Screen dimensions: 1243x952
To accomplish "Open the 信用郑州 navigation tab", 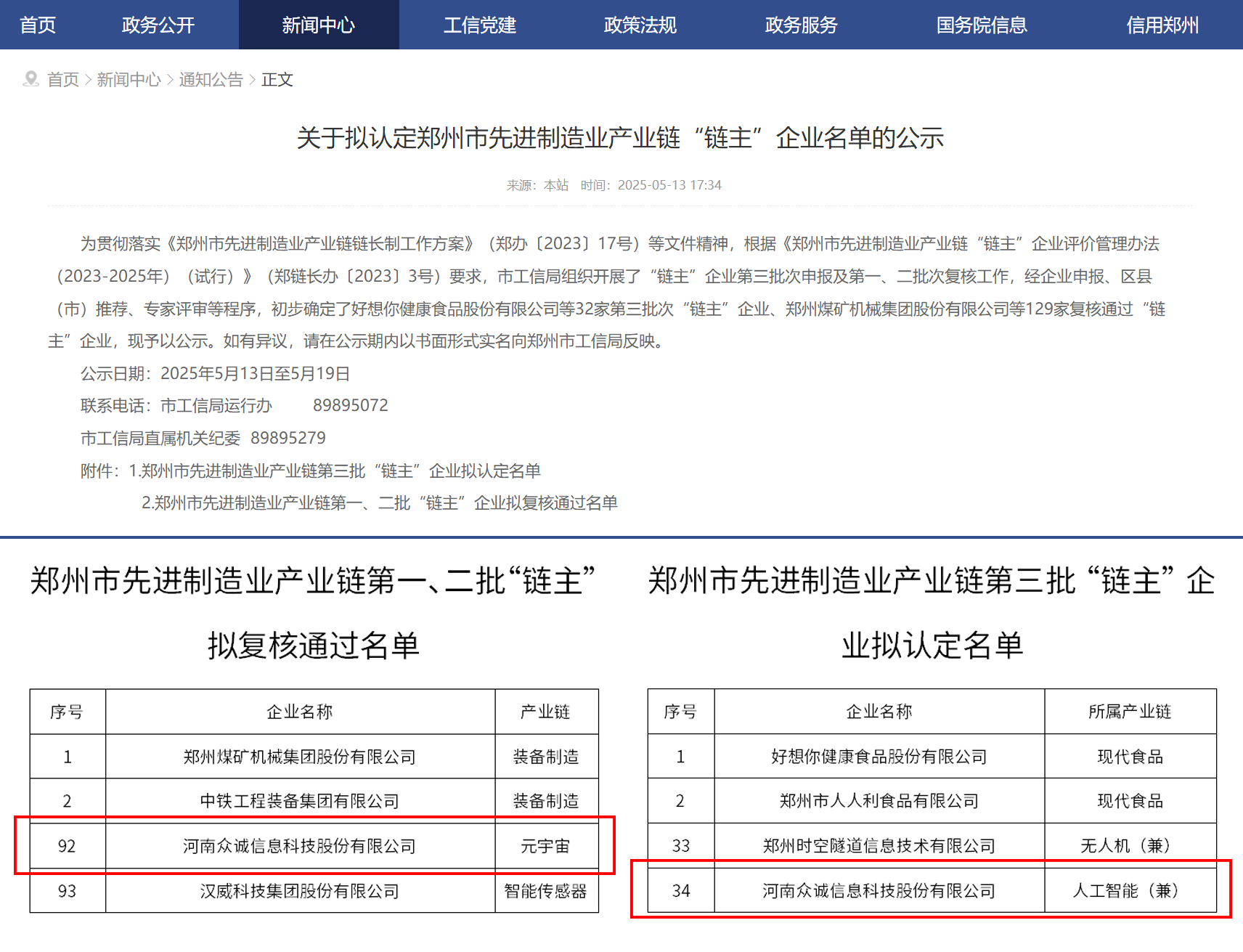I will 1162,25.
